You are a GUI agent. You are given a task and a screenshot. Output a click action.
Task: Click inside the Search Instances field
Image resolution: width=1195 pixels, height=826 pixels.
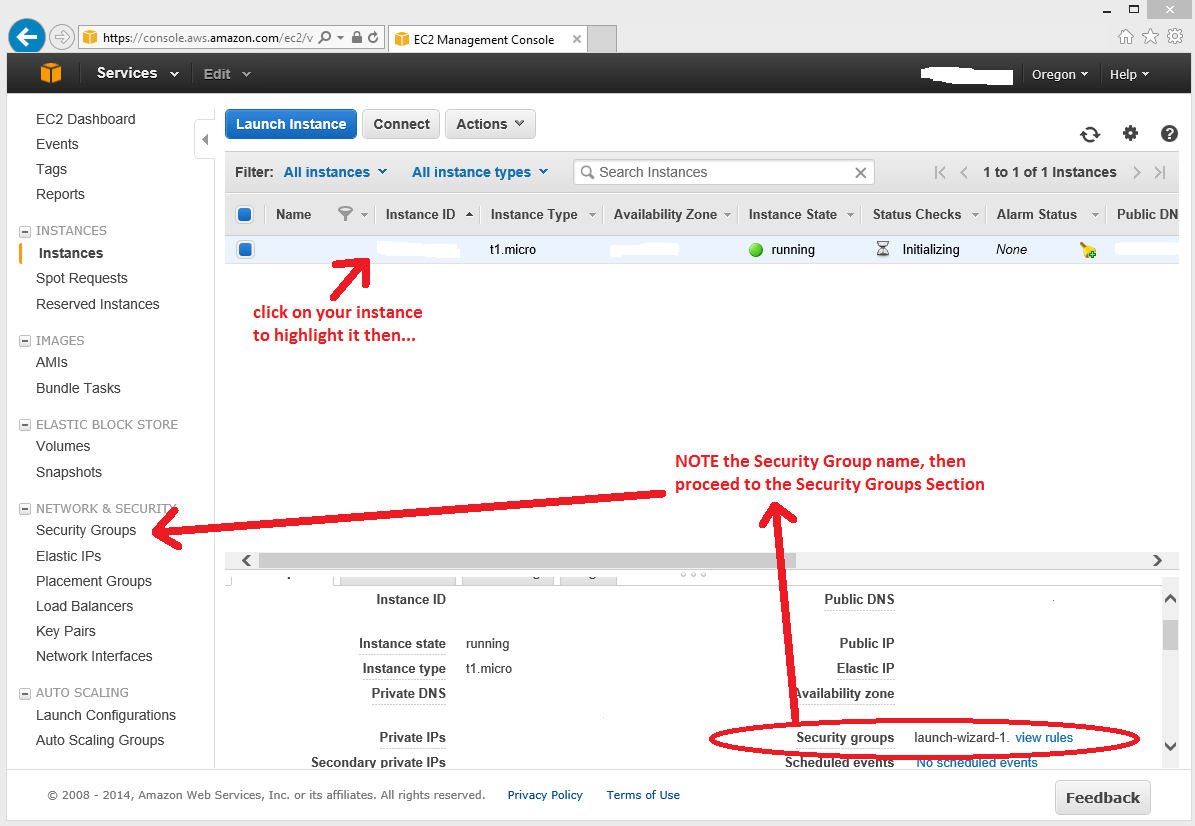pos(722,172)
